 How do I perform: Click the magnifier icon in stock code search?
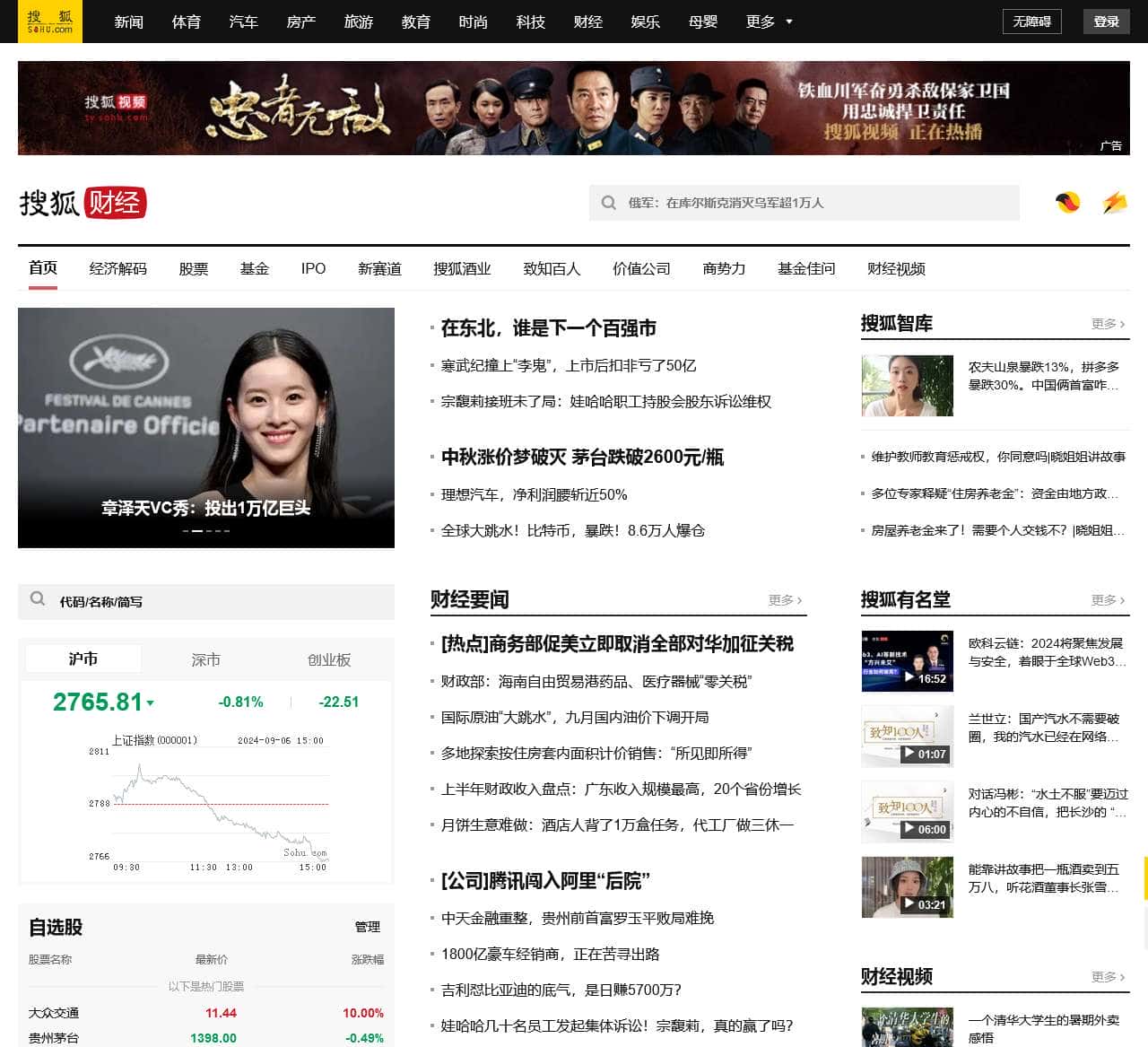tap(38, 598)
